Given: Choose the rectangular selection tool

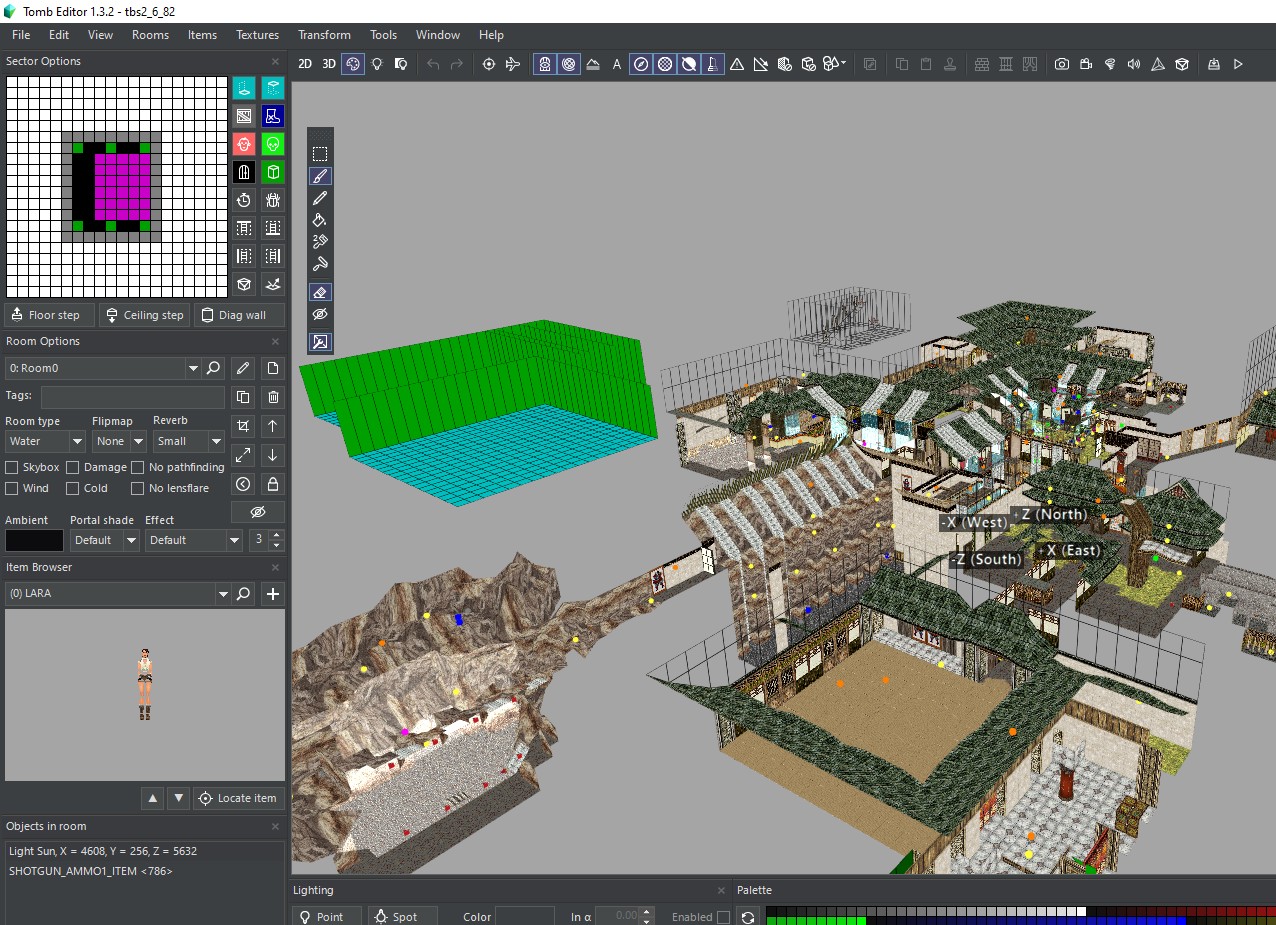Looking at the screenshot, I should point(320,154).
